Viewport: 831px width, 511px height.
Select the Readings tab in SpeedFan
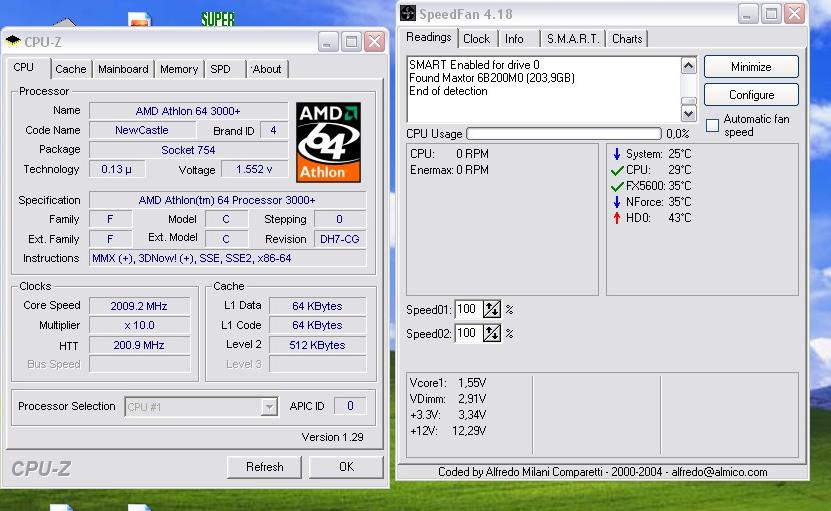coord(429,37)
